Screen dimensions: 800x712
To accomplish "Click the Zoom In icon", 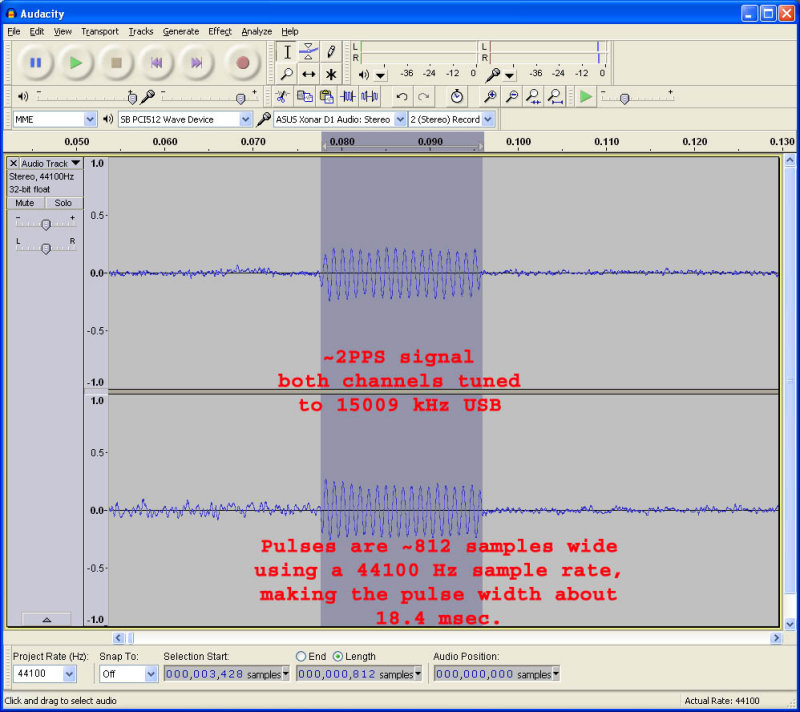I will (x=490, y=96).
